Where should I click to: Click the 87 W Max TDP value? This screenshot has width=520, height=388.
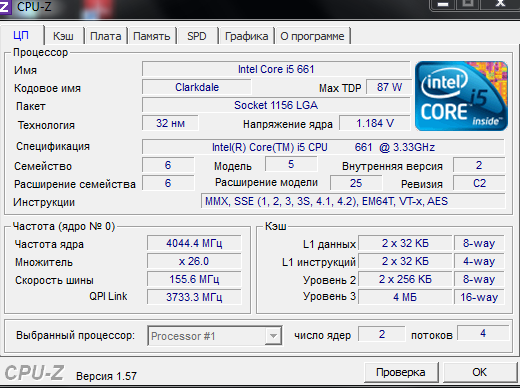coord(389,87)
